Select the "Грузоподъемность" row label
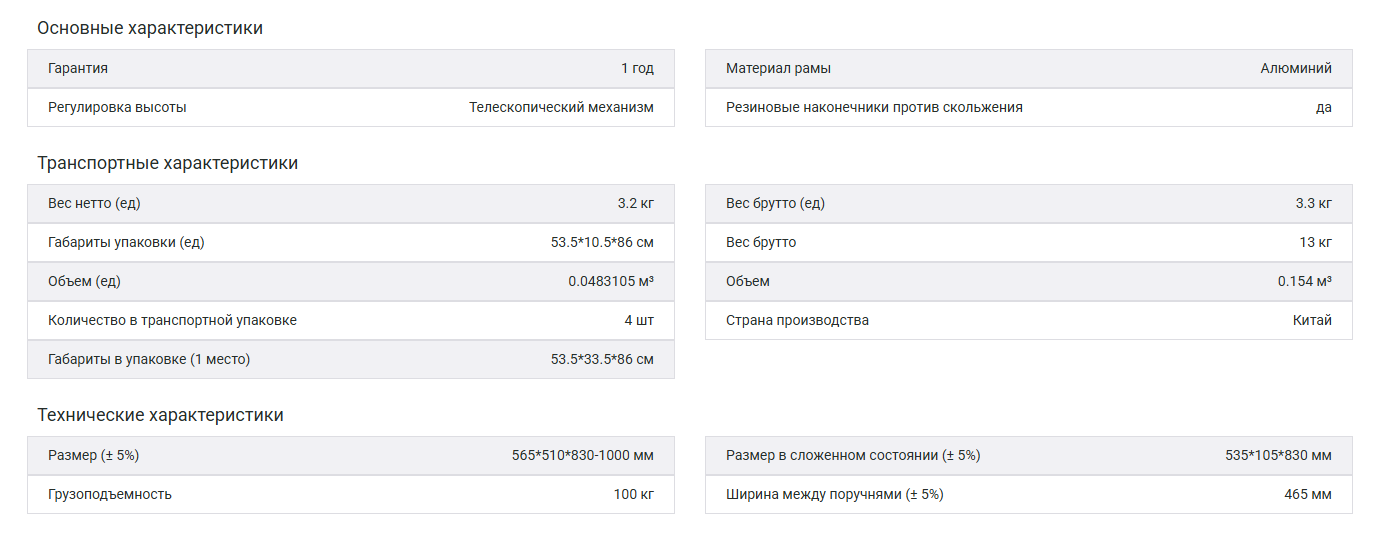 pyautogui.click(x=110, y=494)
